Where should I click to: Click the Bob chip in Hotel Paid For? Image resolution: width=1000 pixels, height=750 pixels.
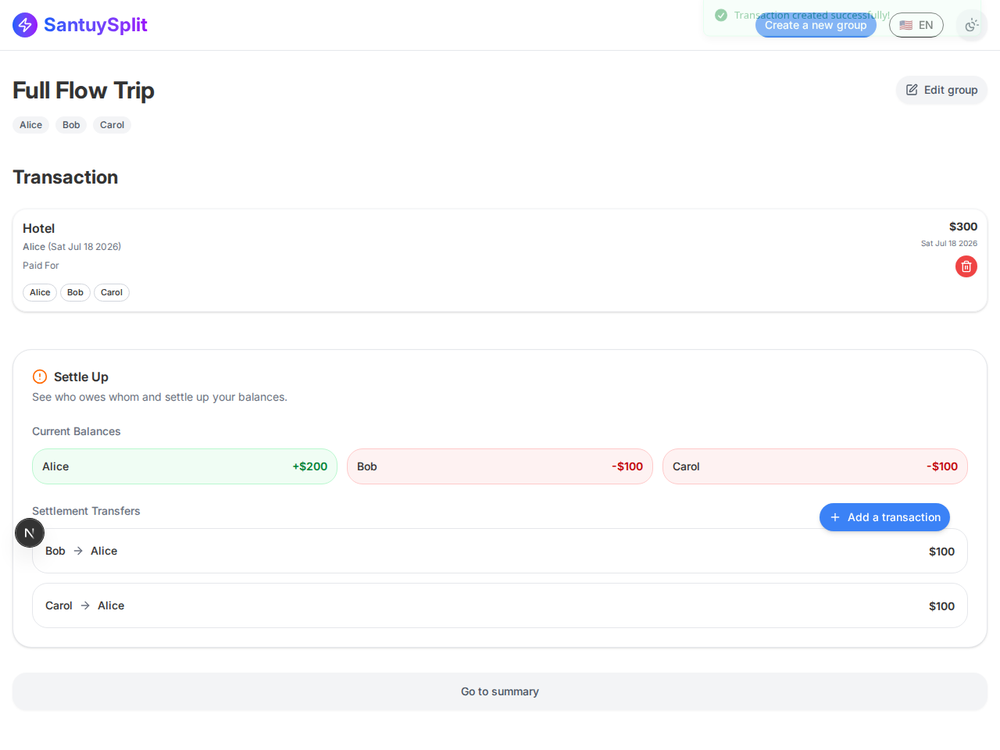(75, 292)
